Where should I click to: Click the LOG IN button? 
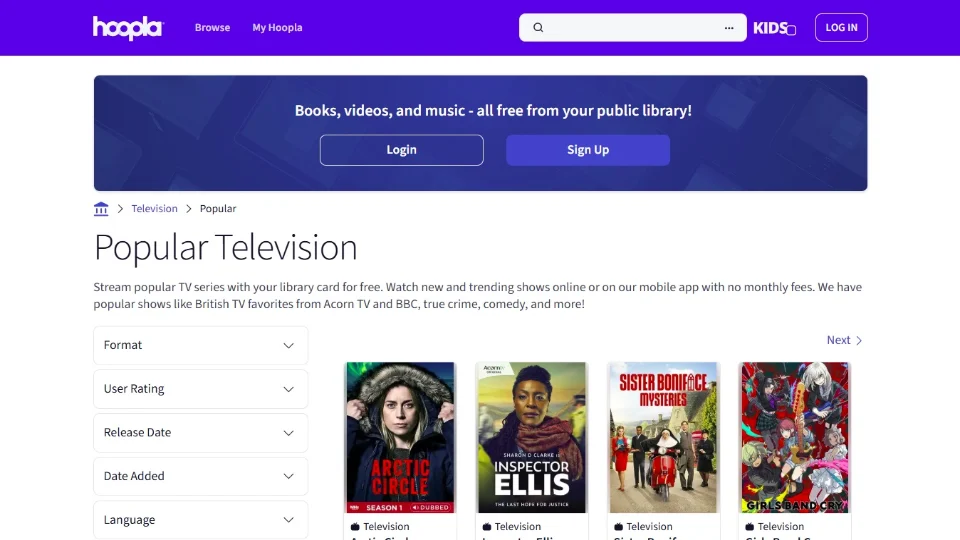tap(841, 28)
